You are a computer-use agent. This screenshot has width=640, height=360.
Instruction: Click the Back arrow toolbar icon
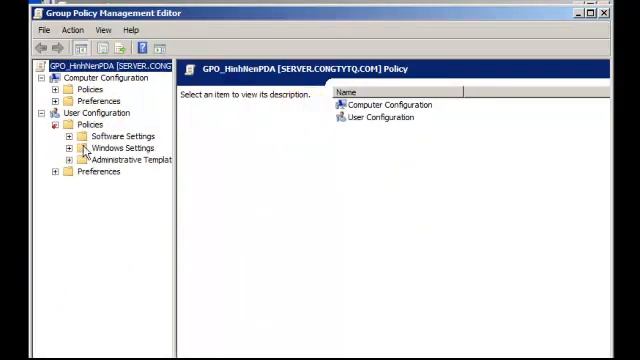(x=41, y=48)
